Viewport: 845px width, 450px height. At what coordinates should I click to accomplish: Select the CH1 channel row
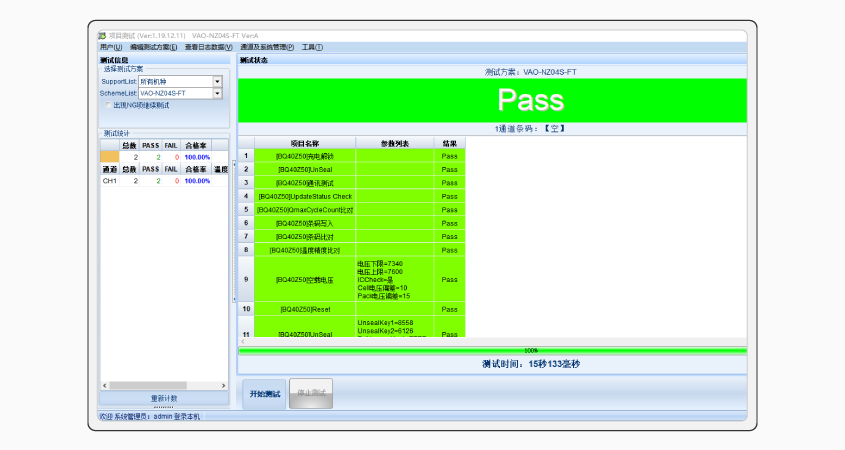pyautogui.click(x=109, y=181)
